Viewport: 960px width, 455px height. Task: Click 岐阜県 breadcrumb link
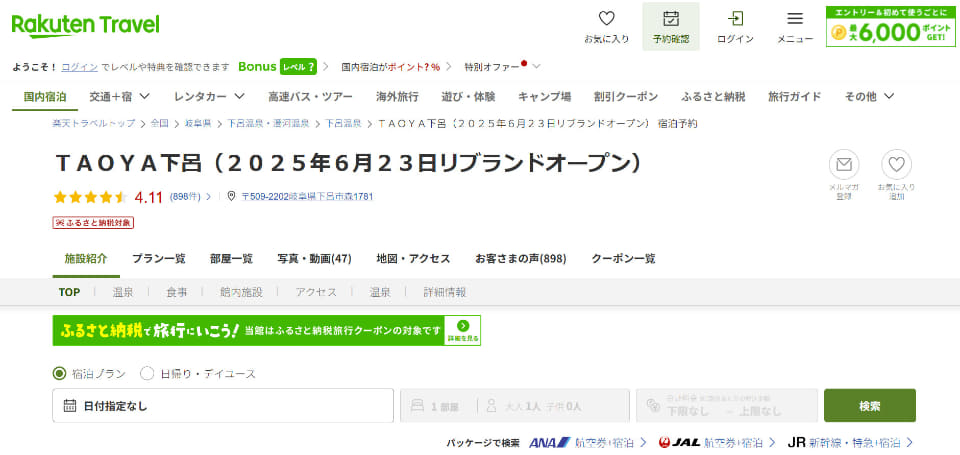click(198, 123)
